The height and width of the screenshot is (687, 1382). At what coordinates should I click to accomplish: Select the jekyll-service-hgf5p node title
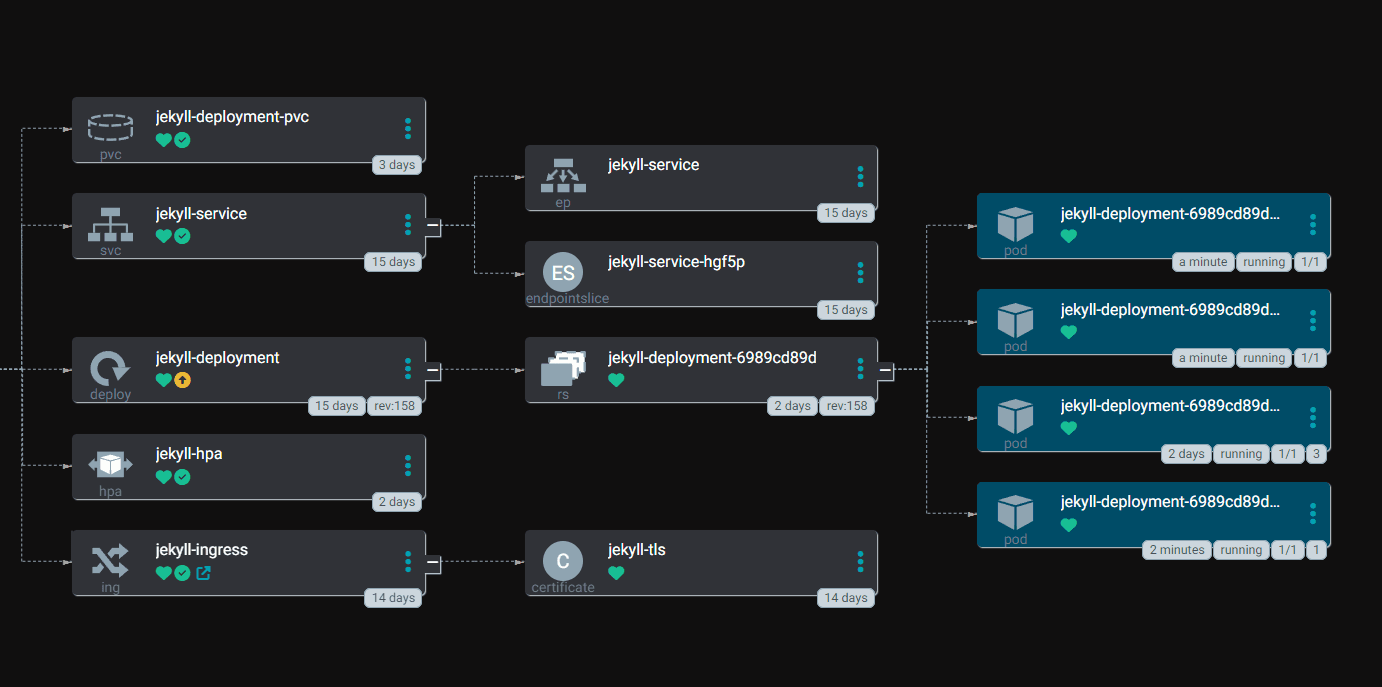point(676,262)
